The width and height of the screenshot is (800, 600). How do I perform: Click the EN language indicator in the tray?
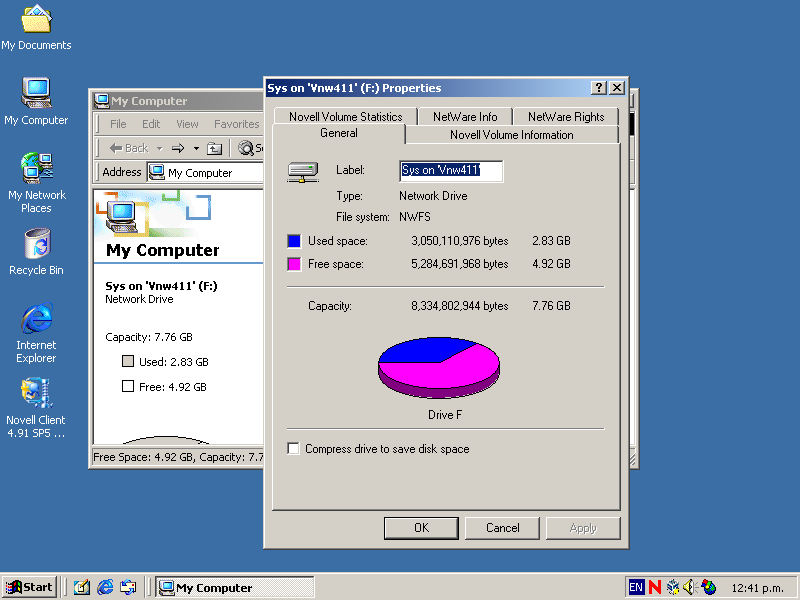point(636,587)
